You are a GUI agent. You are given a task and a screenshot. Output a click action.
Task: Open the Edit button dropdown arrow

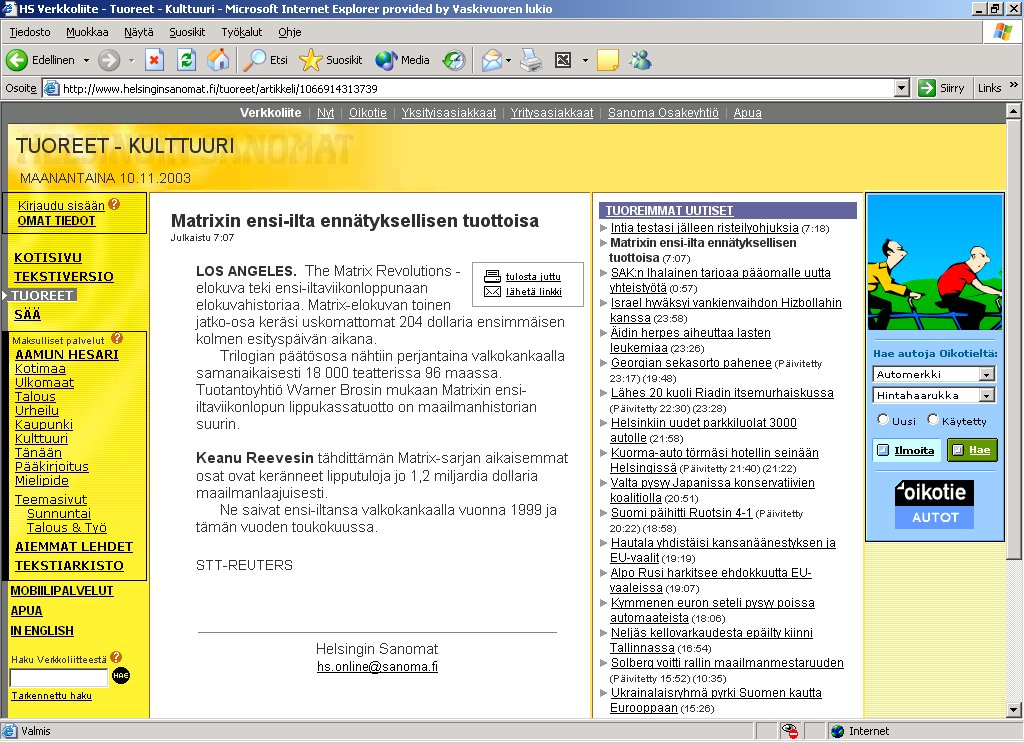click(x=584, y=60)
